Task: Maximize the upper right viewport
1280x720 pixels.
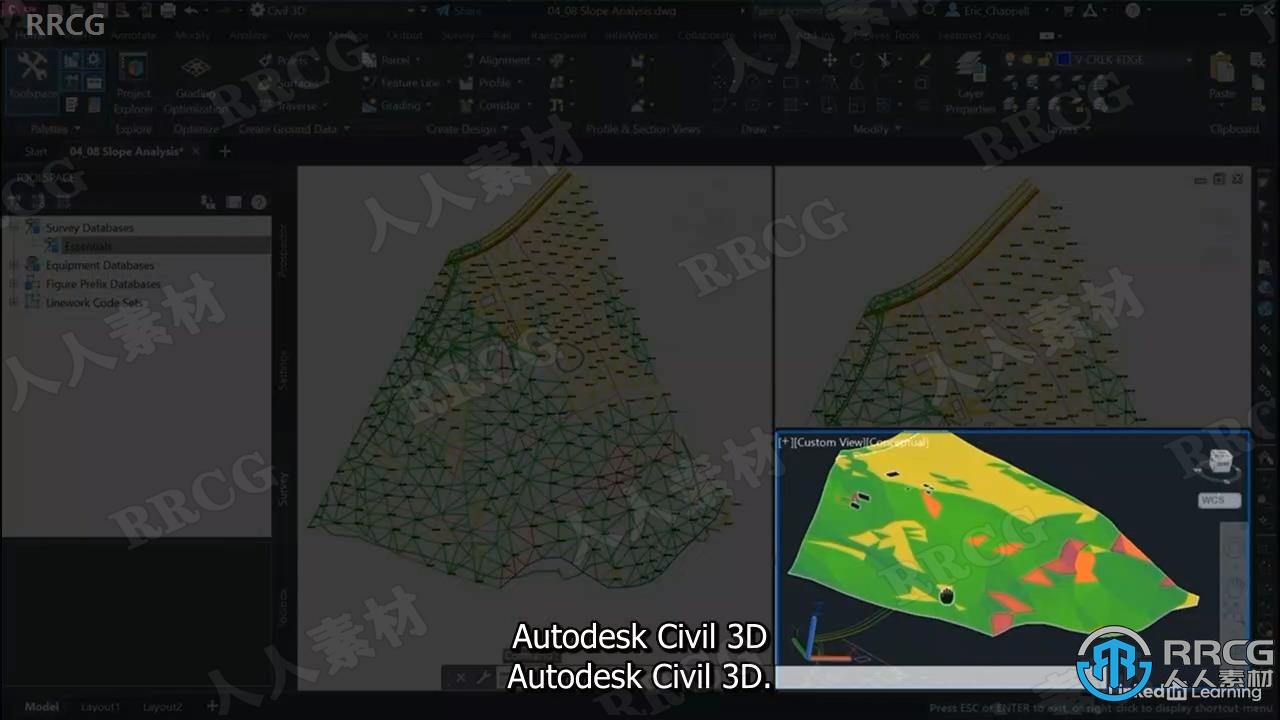Action: click(x=1220, y=179)
